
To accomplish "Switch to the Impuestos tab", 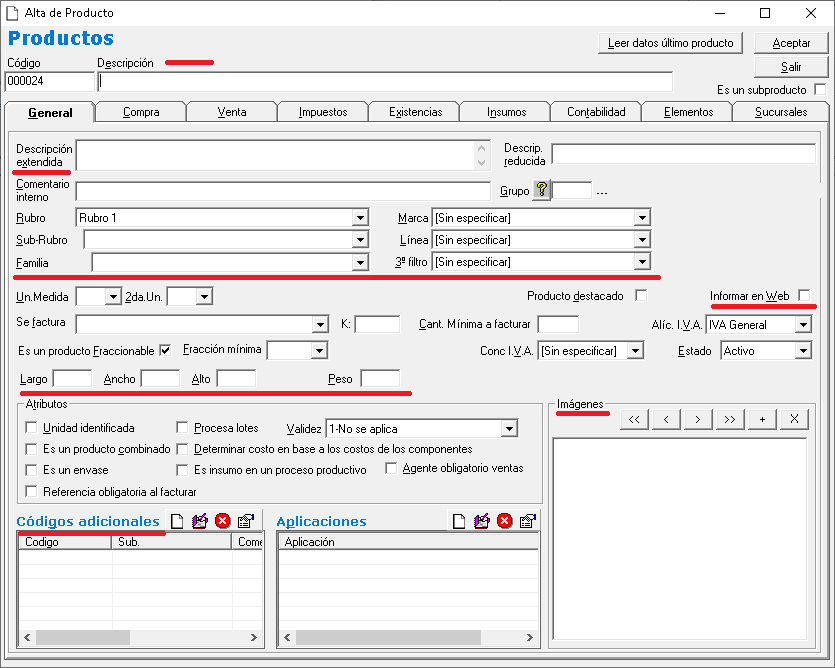I will (322, 112).
